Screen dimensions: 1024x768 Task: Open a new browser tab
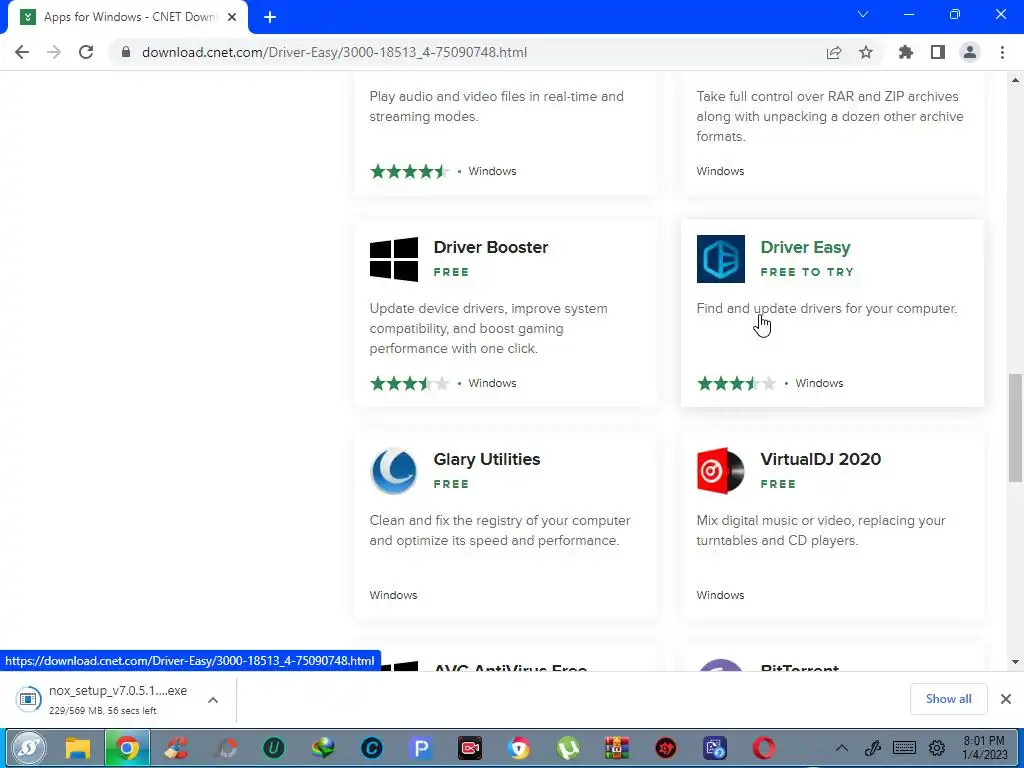(x=270, y=17)
